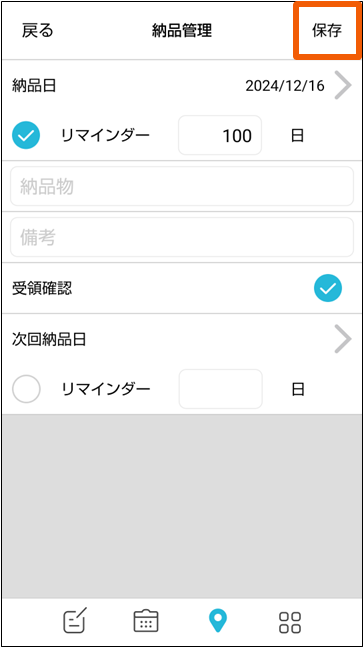Tap the 2024/12/16 date value

(x=285, y=86)
